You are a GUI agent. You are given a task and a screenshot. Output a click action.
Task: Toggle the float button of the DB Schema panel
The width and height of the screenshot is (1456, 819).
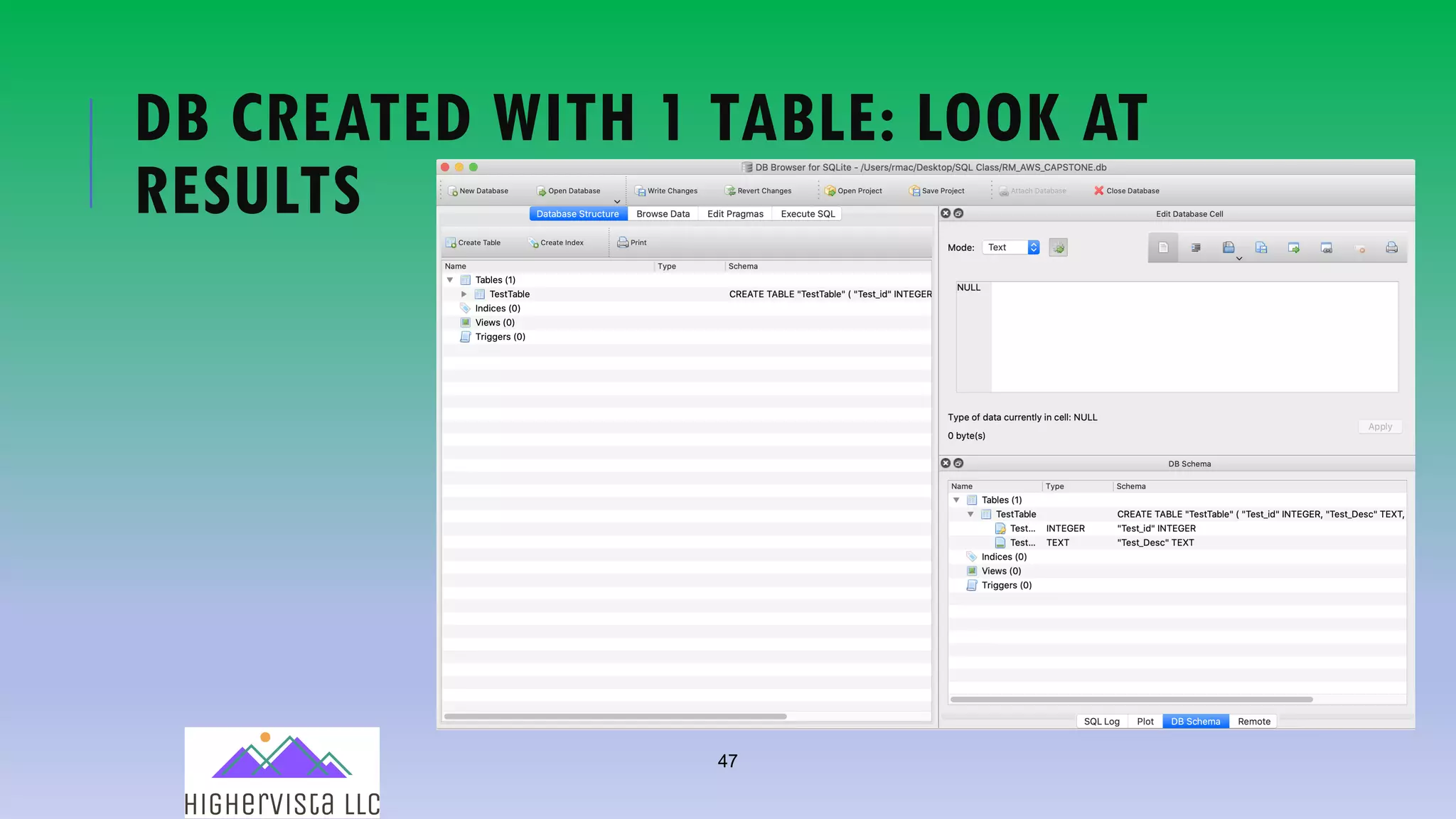coord(958,464)
